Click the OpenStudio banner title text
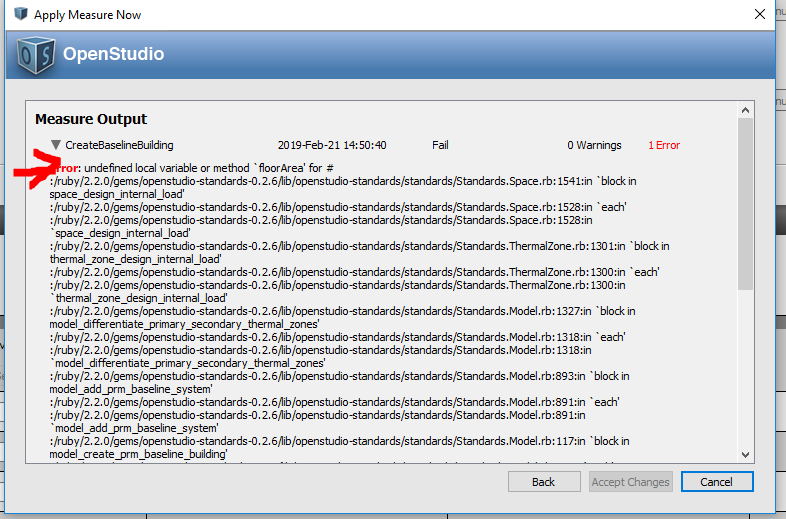The image size is (786, 519). (x=113, y=54)
